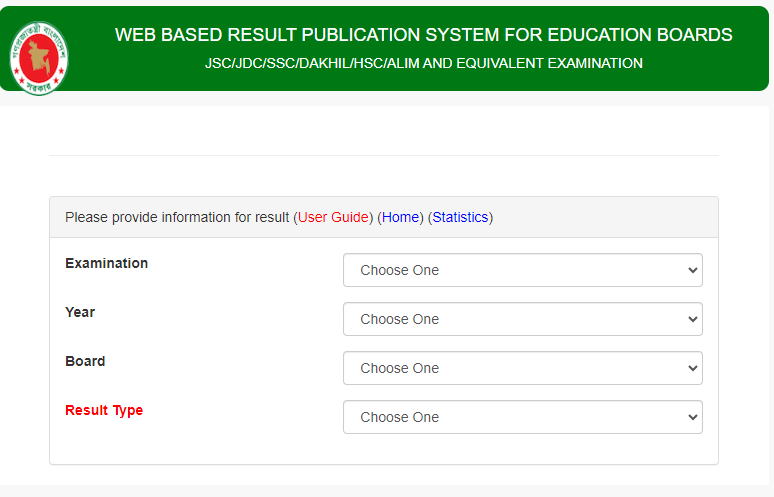Click the down arrow of Result Type select
The height and width of the screenshot is (497, 774).
click(692, 417)
